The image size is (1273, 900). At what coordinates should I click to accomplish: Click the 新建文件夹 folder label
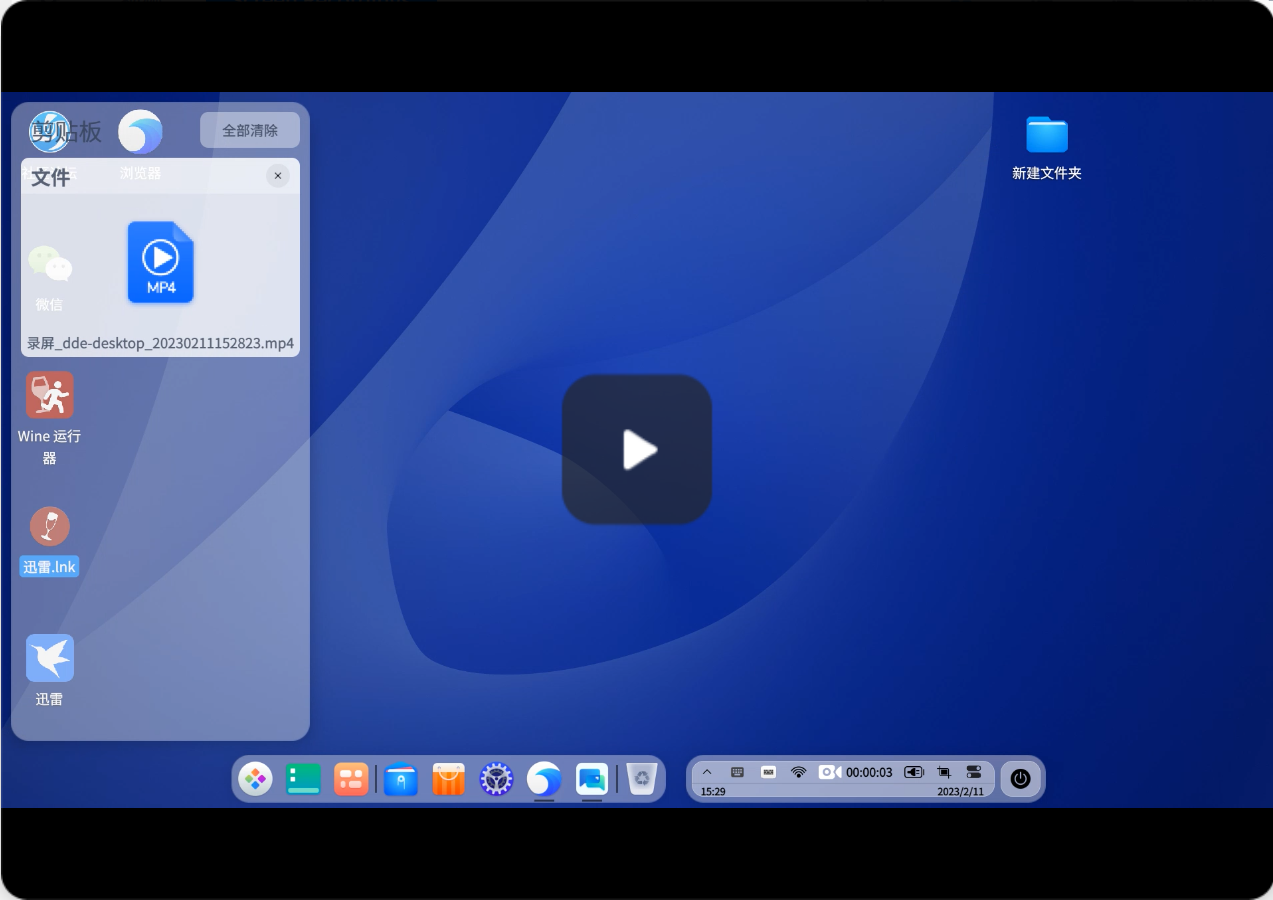pyautogui.click(x=1047, y=173)
